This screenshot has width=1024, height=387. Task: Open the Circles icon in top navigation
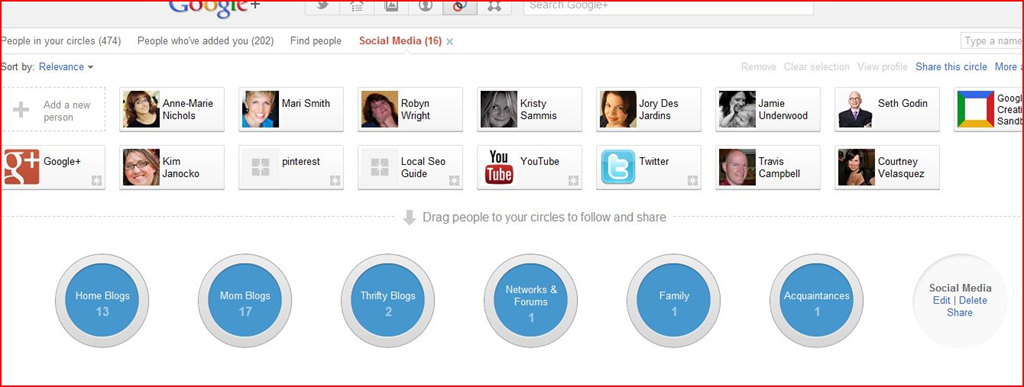[460, 7]
